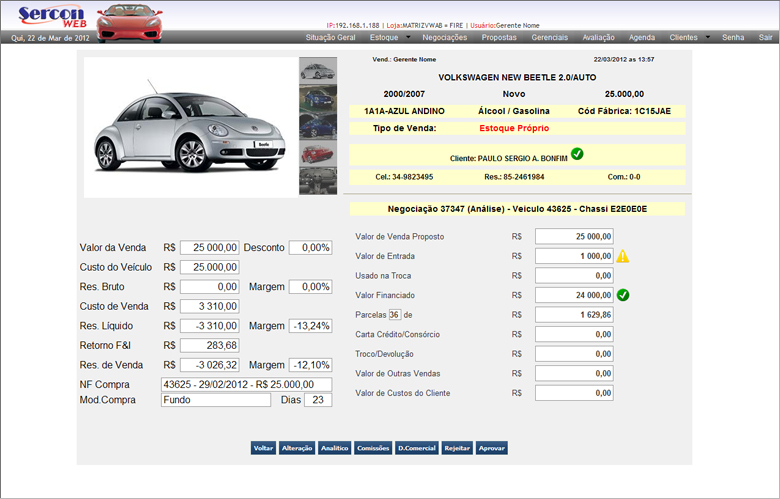Click the client name PAULO SERGIO A. BONFIM
This screenshot has height=499, width=780.
tap(522, 159)
